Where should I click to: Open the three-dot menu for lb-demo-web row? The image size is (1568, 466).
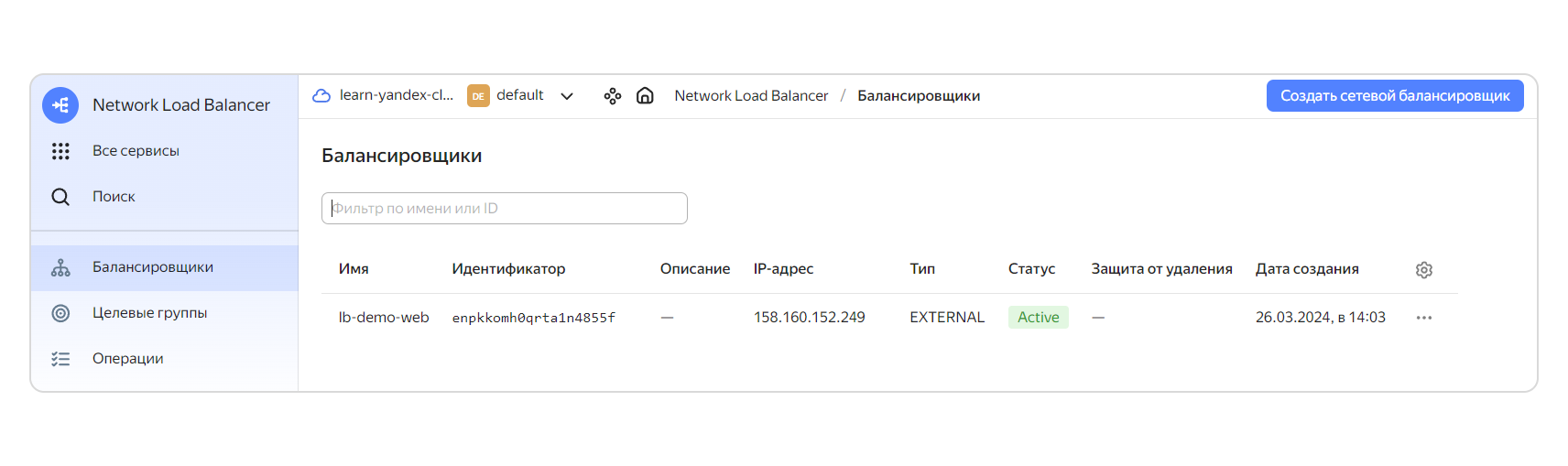tap(1424, 318)
